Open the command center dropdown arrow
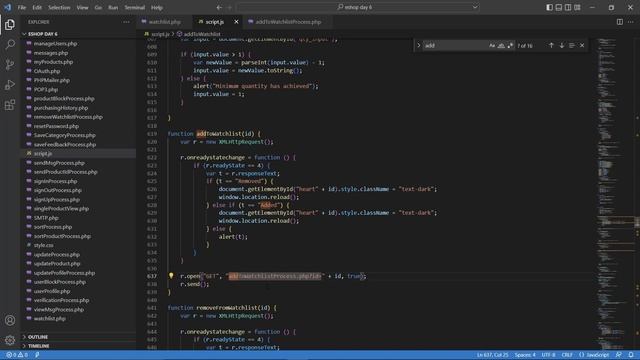640x360 pixels. (x=475, y=7)
